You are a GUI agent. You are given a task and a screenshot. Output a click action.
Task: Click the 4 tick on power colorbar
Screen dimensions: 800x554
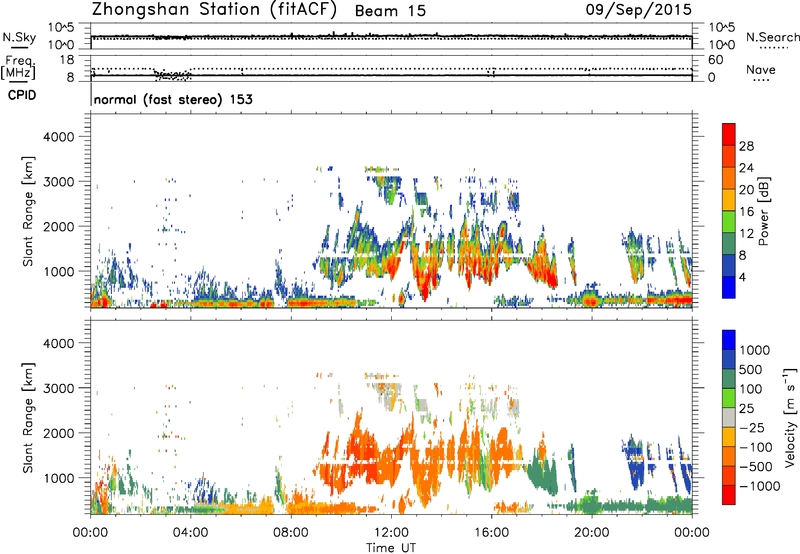(x=742, y=277)
